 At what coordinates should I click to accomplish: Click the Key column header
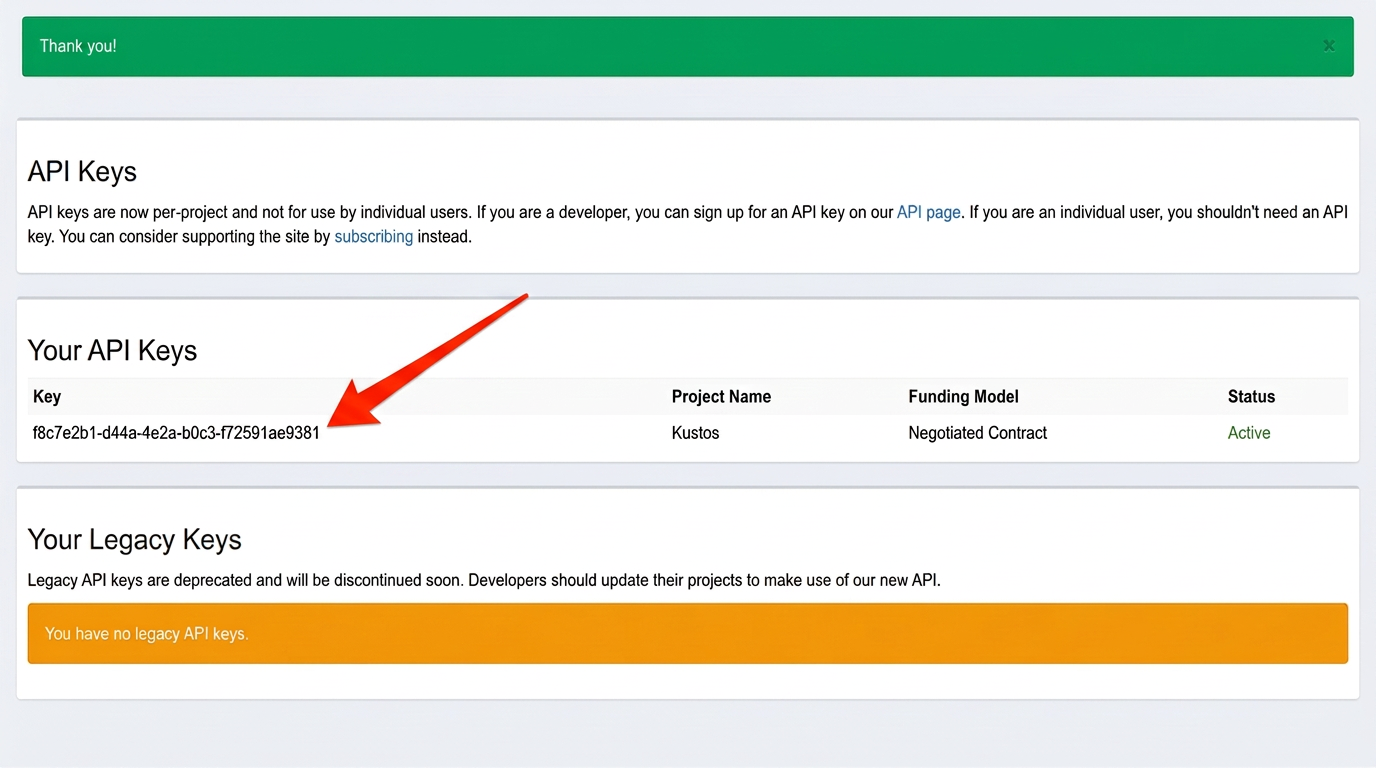point(47,397)
